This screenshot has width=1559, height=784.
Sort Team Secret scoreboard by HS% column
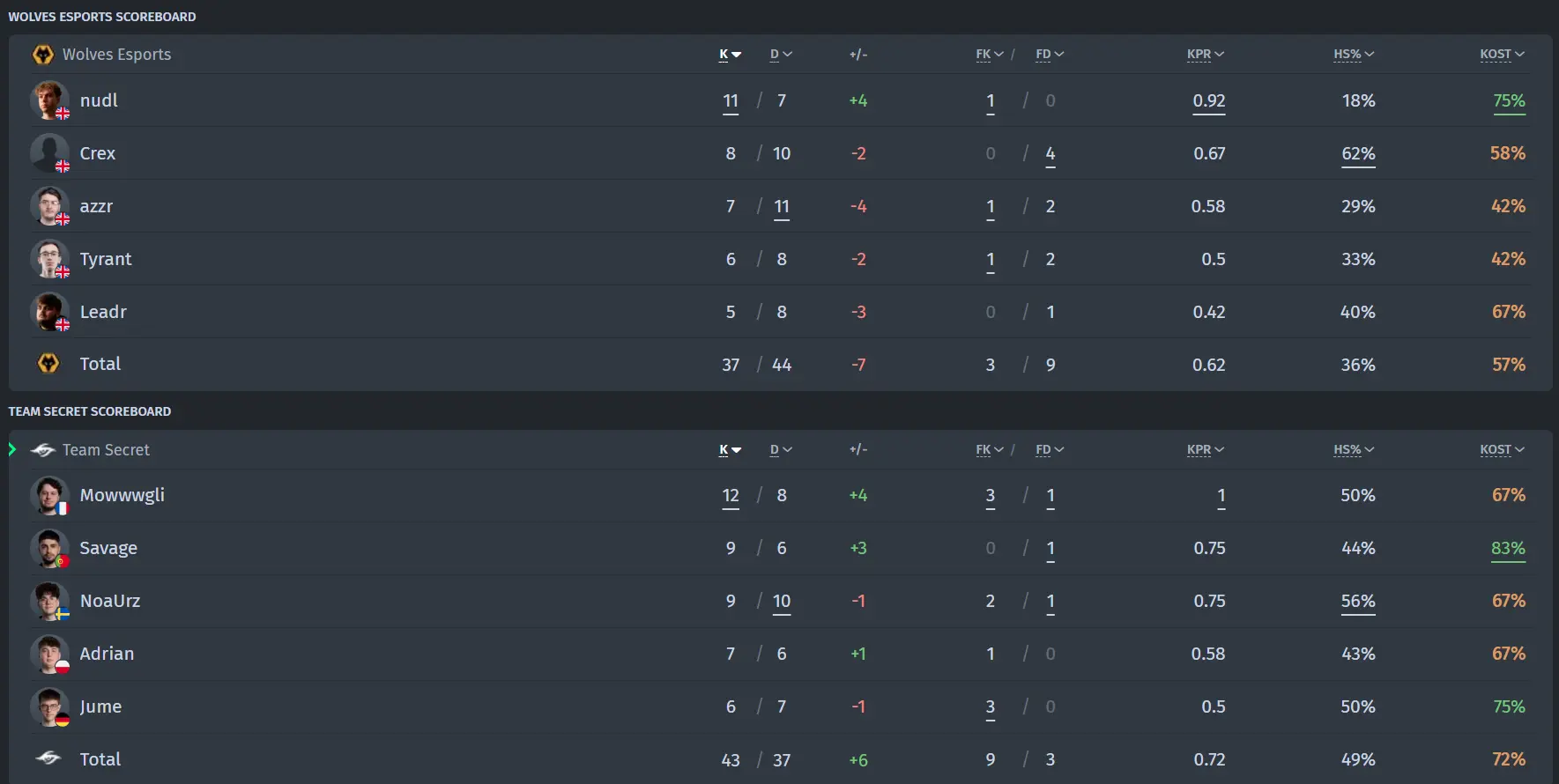tap(1354, 450)
